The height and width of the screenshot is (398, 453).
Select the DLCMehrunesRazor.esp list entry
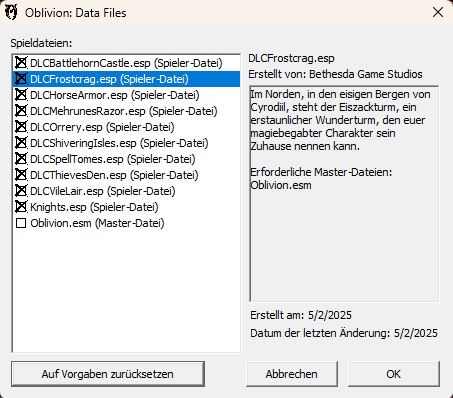pos(124,111)
